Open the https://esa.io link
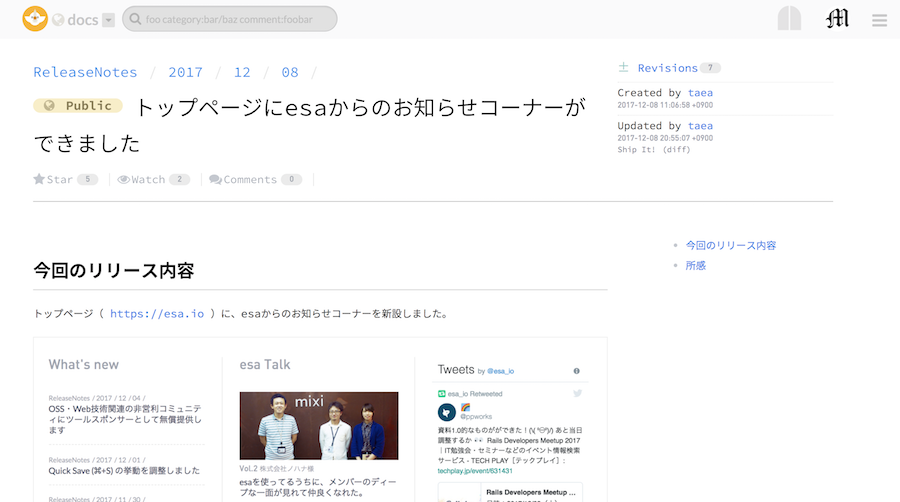This screenshot has width=900, height=502. tap(157, 313)
